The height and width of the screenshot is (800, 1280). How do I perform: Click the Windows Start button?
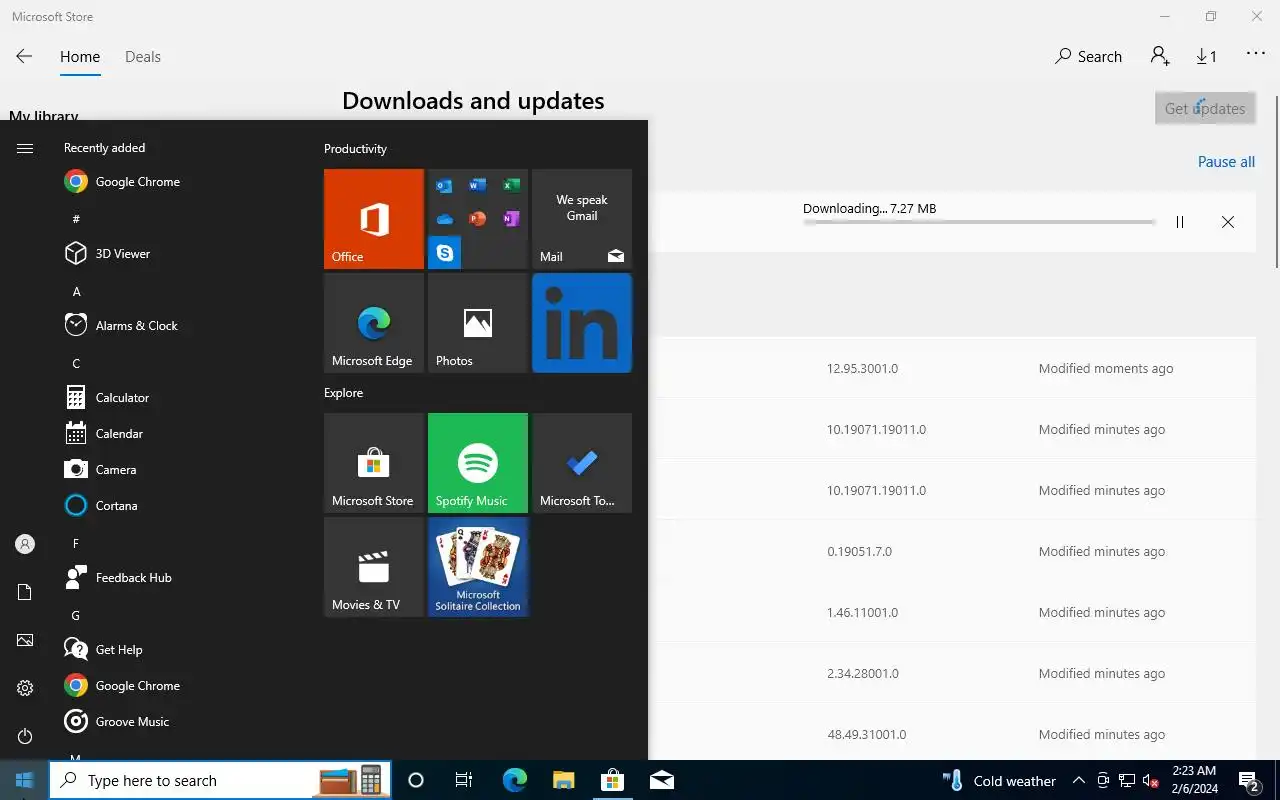(x=24, y=780)
